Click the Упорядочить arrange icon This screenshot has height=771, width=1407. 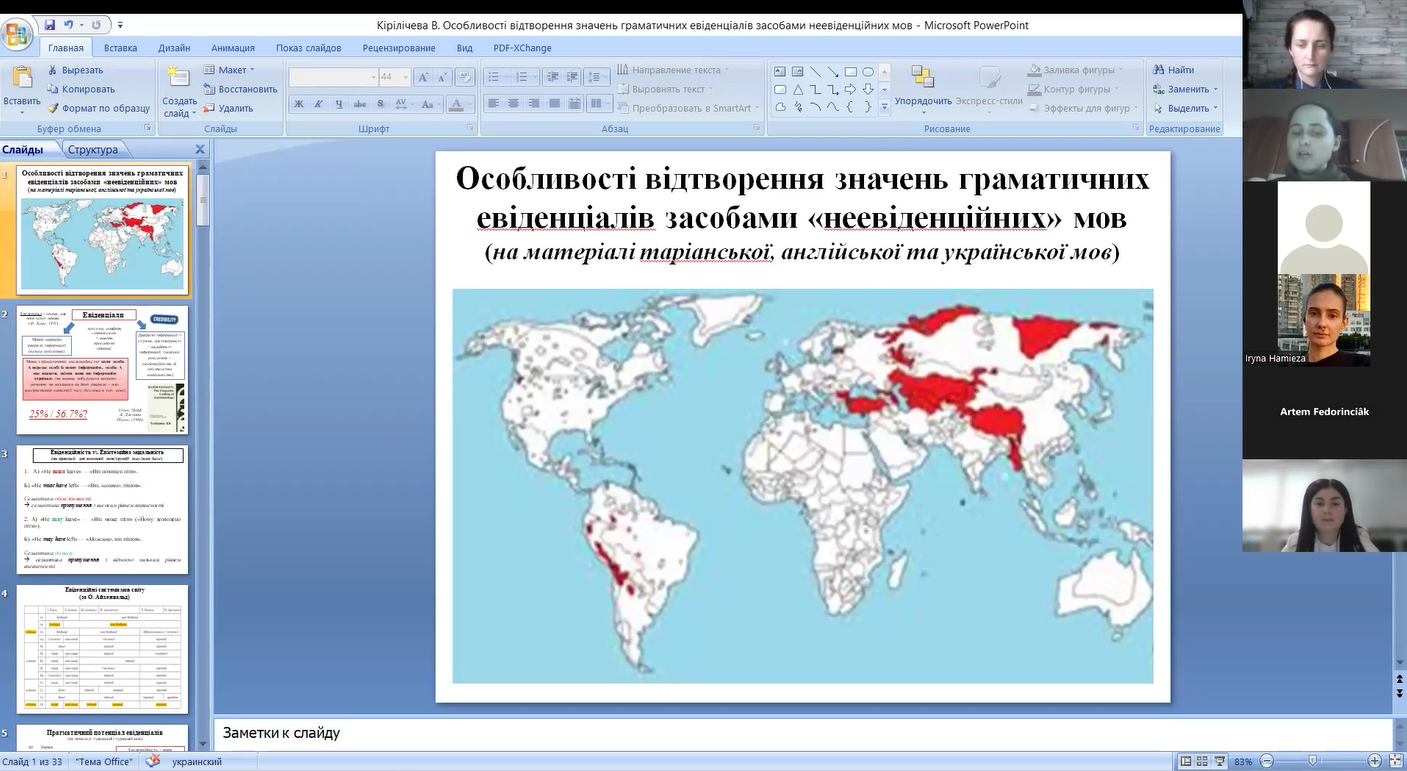tap(923, 77)
